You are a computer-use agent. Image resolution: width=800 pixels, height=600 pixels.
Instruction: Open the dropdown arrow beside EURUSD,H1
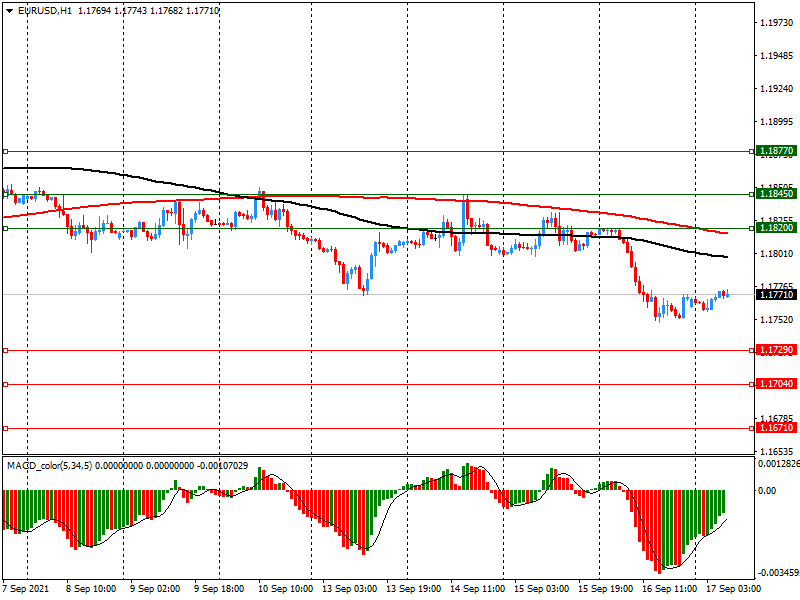(9, 11)
